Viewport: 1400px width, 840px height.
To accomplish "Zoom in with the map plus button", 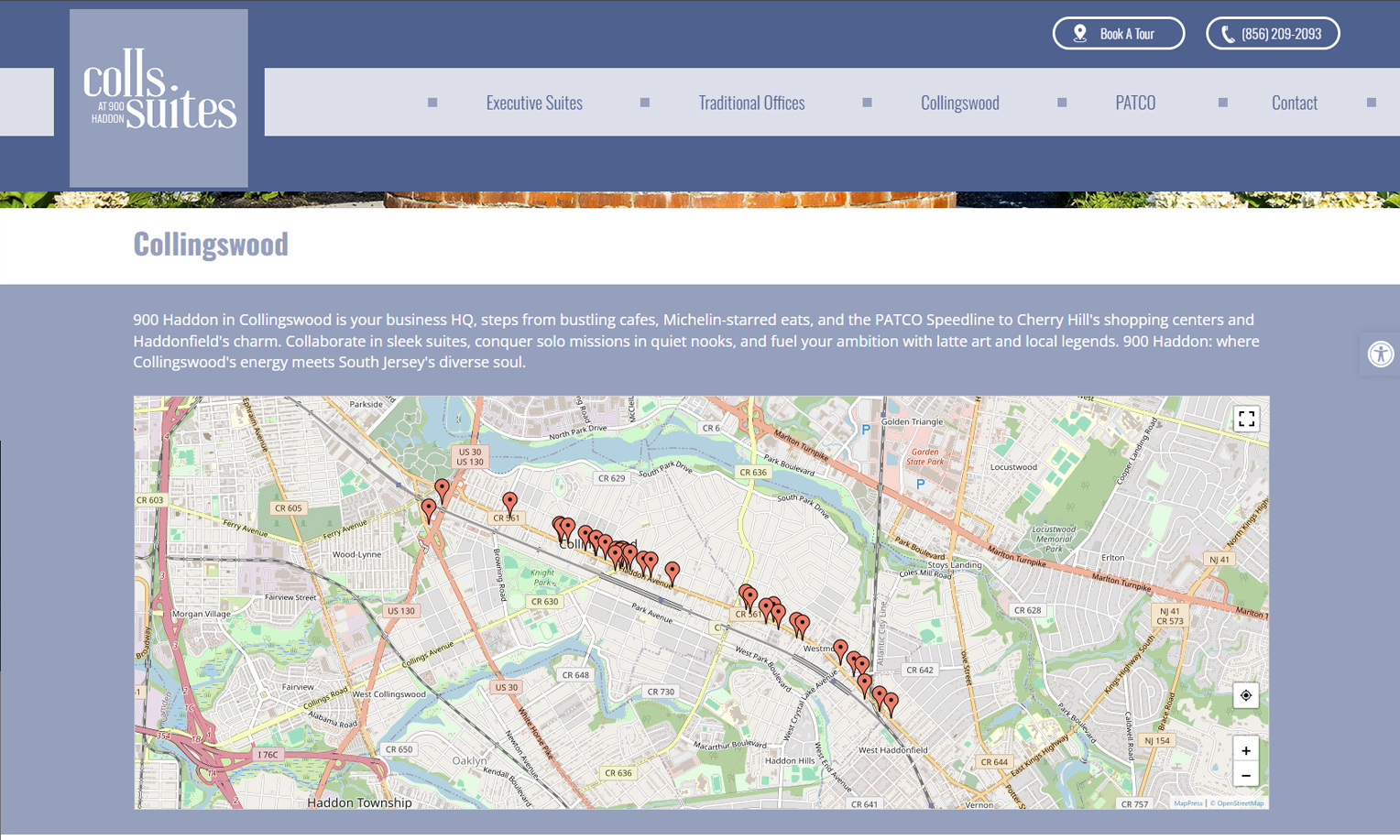I will pos(1246,750).
